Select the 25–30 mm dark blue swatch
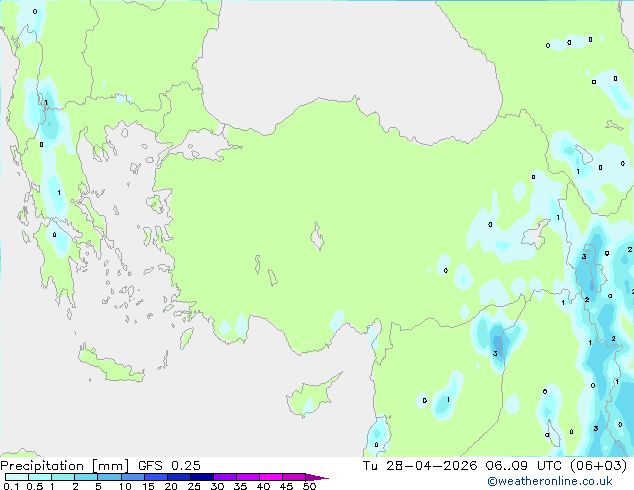The height and width of the screenshot is (490, 634). (x=202, y=477)
